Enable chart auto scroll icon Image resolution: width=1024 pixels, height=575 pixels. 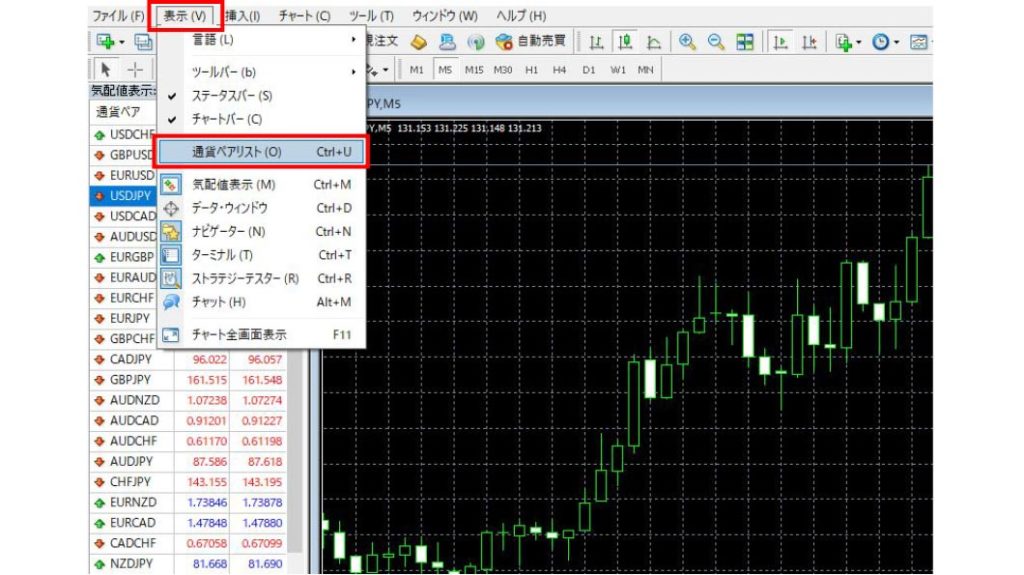(782, 42)
